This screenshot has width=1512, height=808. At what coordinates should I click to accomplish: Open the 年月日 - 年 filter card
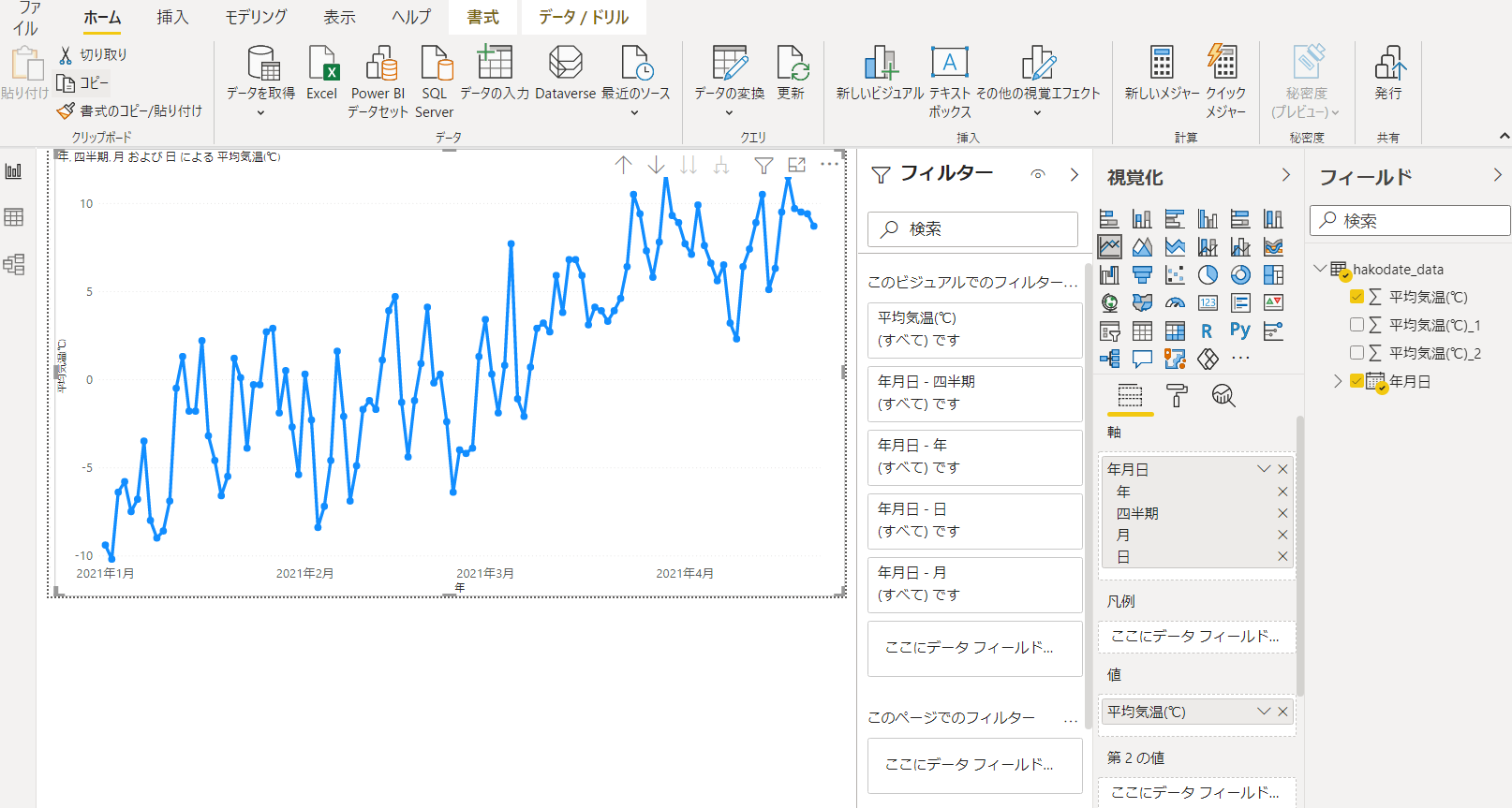tap(974, 457)
